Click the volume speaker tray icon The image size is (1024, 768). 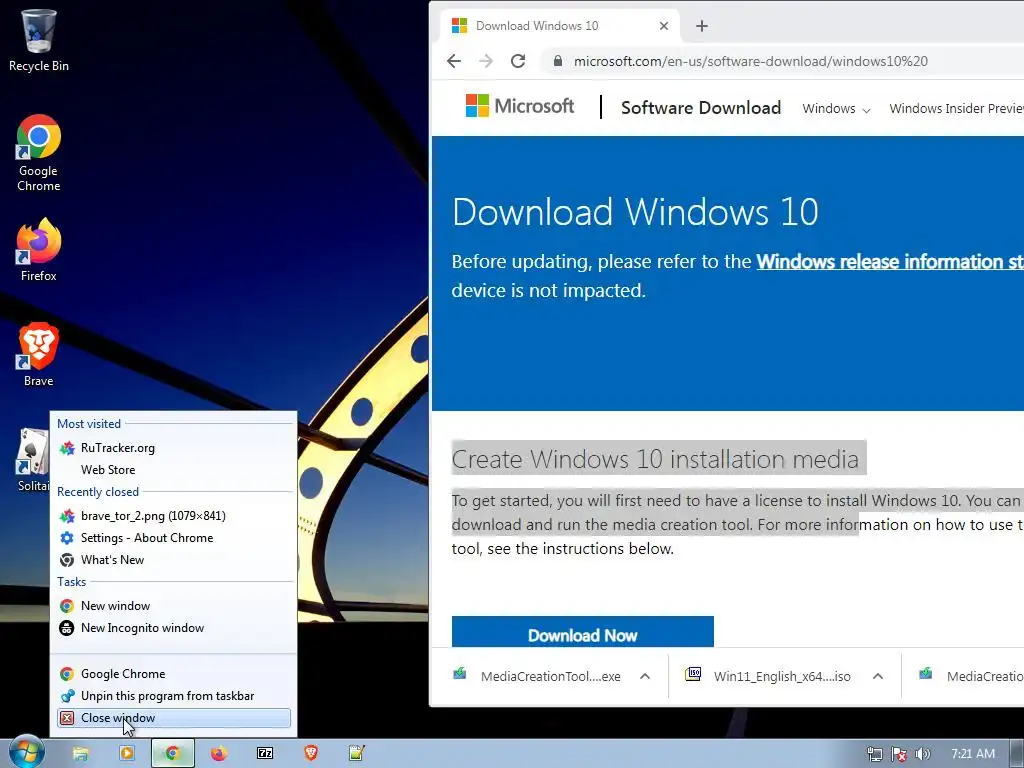923,754
